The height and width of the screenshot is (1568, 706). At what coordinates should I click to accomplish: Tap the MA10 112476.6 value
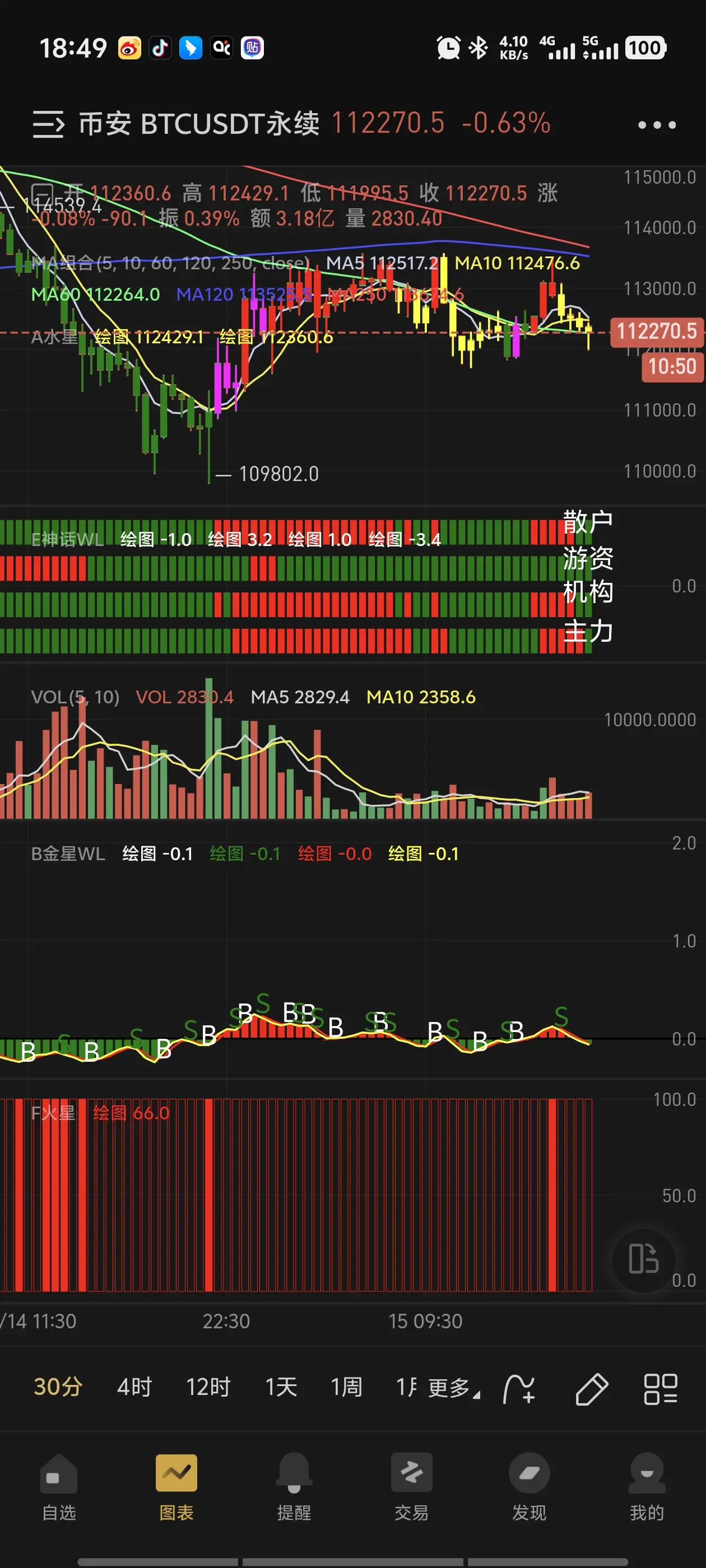[x=517, y=263]
